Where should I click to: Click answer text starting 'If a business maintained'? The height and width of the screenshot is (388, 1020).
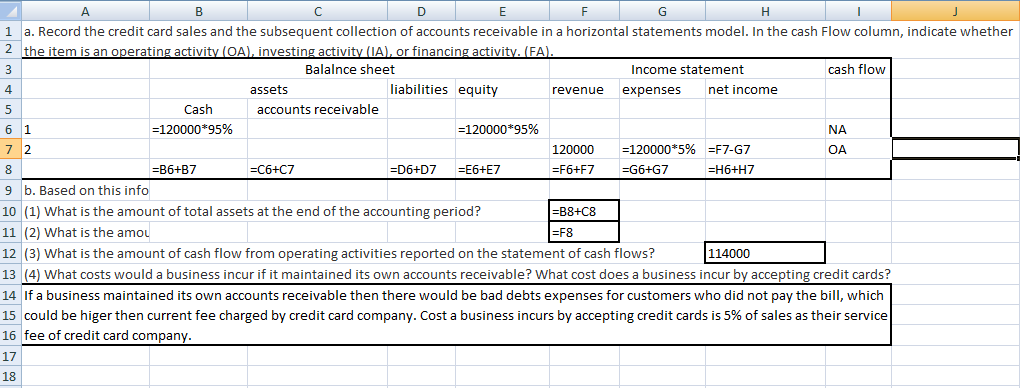tap(456, 316)
